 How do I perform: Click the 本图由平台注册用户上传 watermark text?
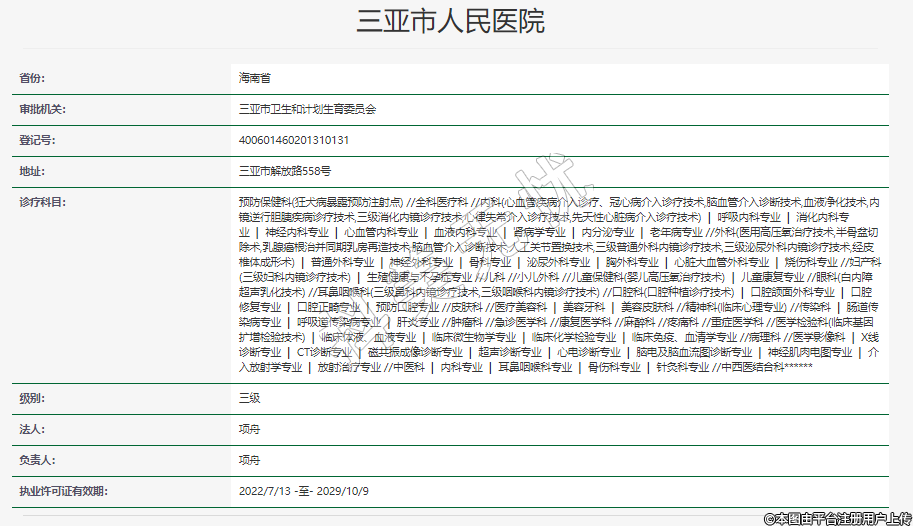tap(838, 518)
